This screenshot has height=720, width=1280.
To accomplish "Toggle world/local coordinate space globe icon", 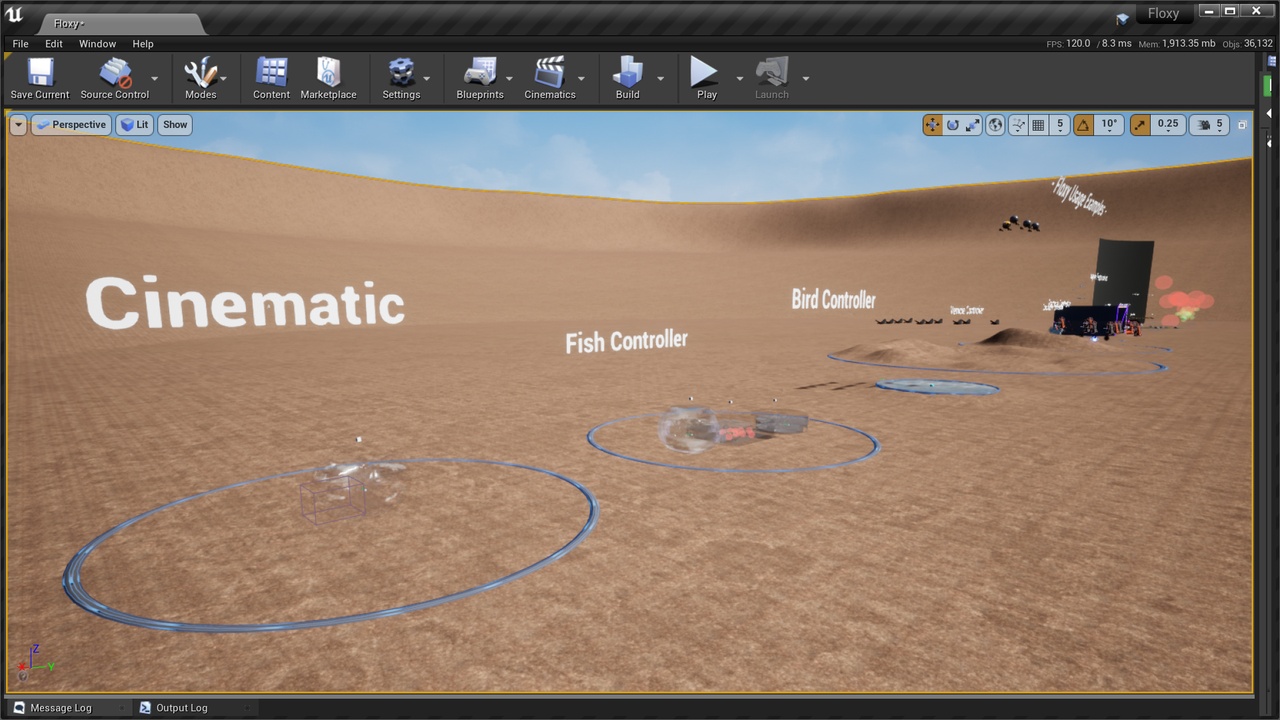I will click(x=995, y=125).
